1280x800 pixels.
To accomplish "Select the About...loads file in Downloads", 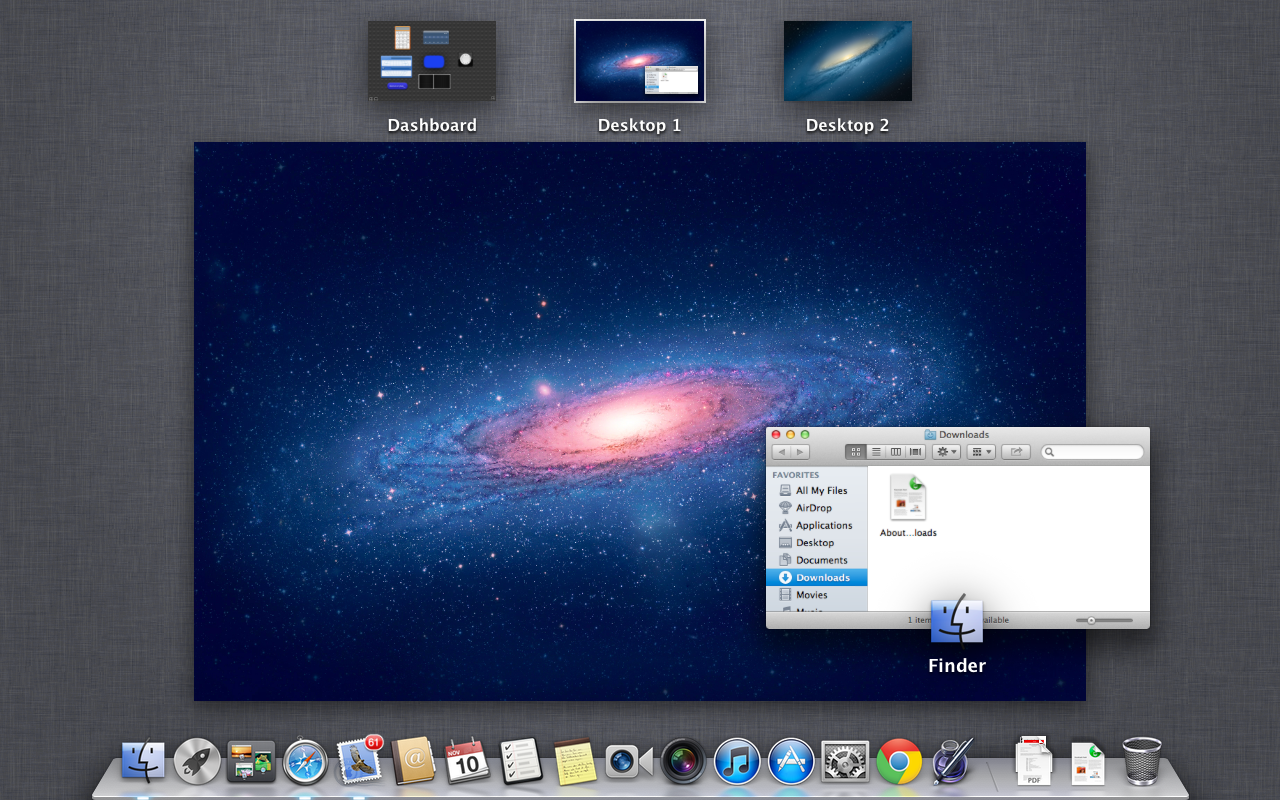I will pos(908,506).
